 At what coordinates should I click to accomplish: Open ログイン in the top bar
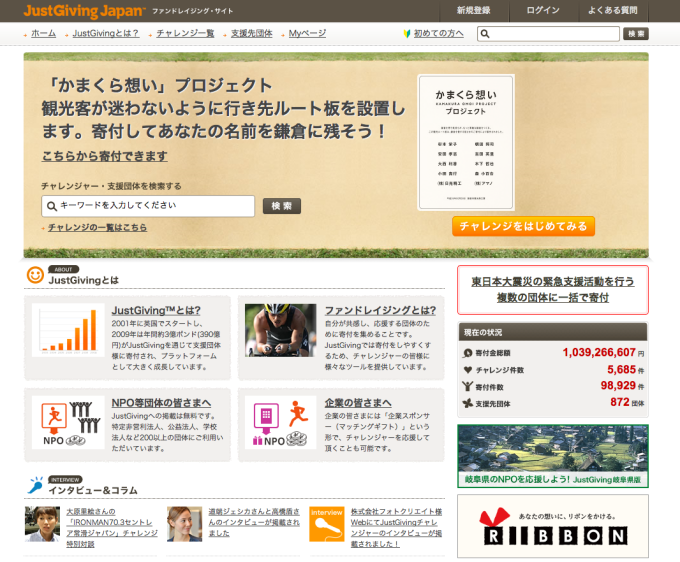[543, 10]
